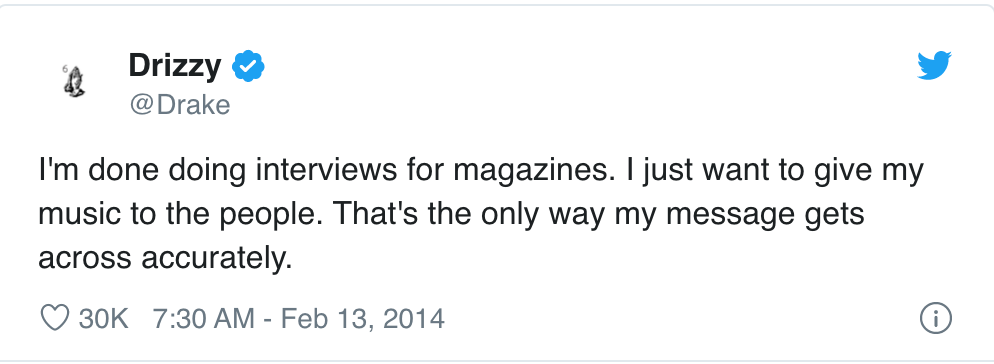The width and height of the screenshot is (994, 364).
Task: Open Twitter via the blue bird logo
Action: [x=934, y=65]
